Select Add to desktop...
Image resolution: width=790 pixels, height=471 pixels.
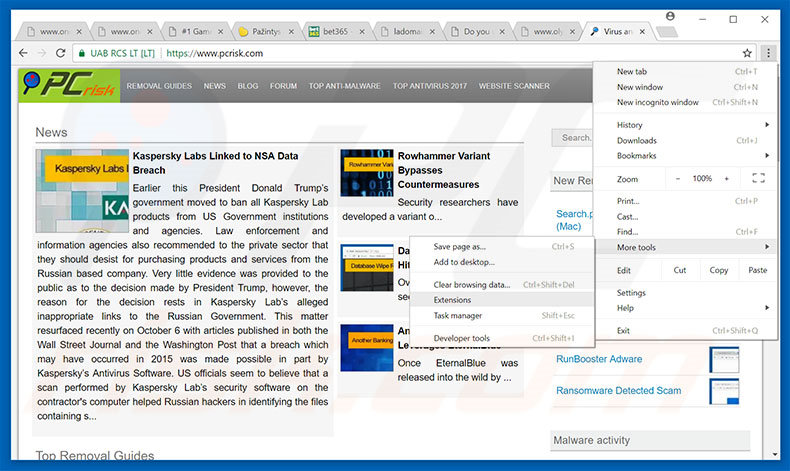point(502,262)
